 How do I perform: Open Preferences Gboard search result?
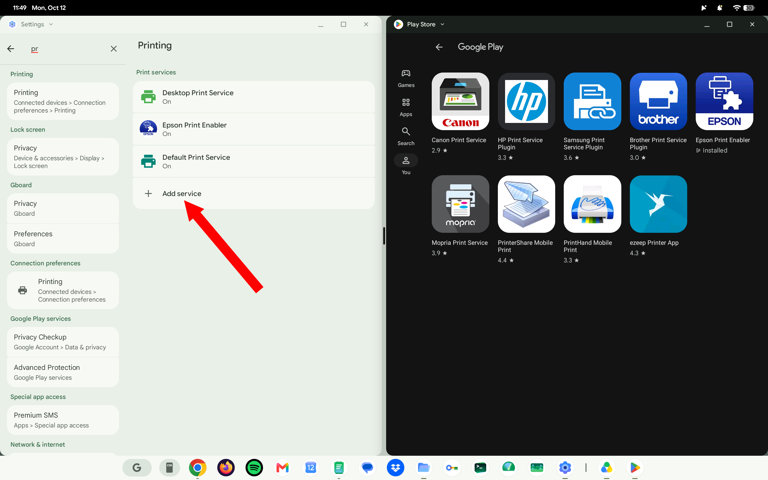click(x=63, y=239)
